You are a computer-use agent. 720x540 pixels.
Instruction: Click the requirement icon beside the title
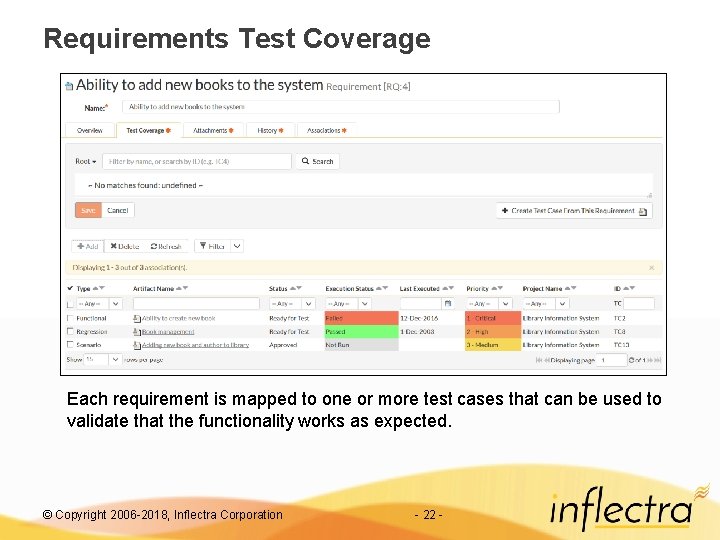pyautogui.click(x=69, y=86)
